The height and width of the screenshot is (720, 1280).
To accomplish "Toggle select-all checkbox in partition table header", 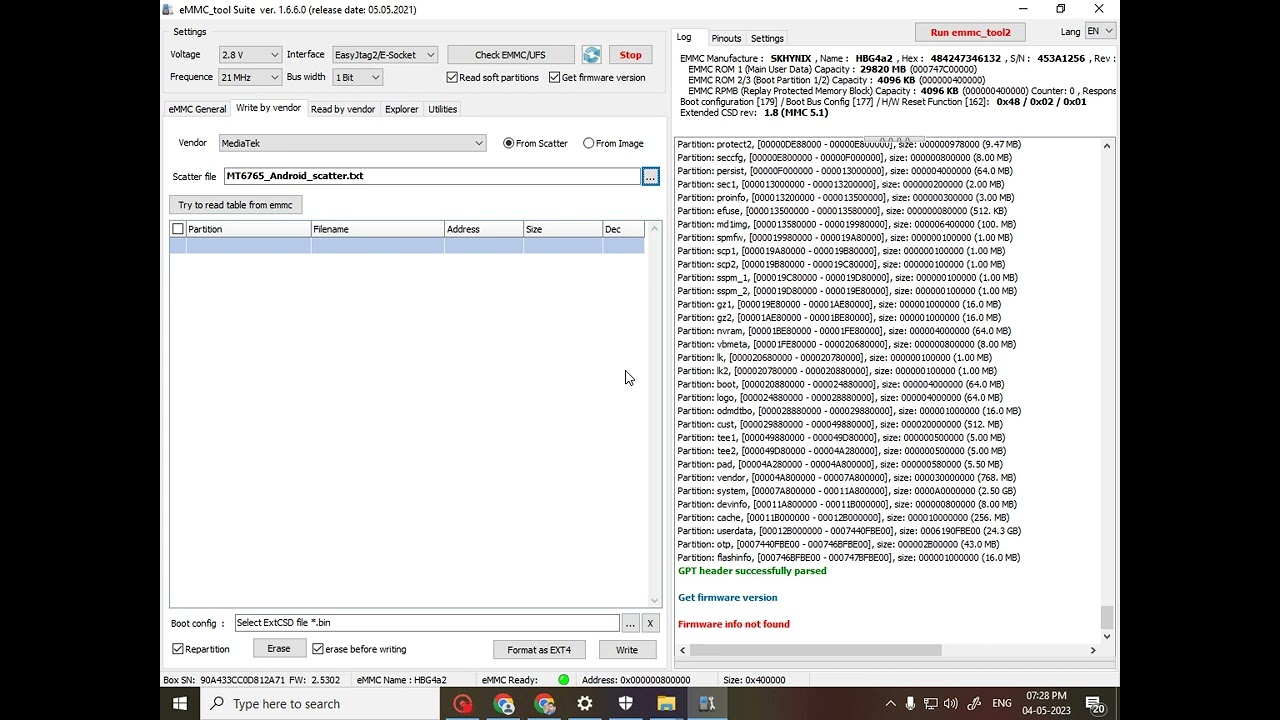I will (178, 229).
